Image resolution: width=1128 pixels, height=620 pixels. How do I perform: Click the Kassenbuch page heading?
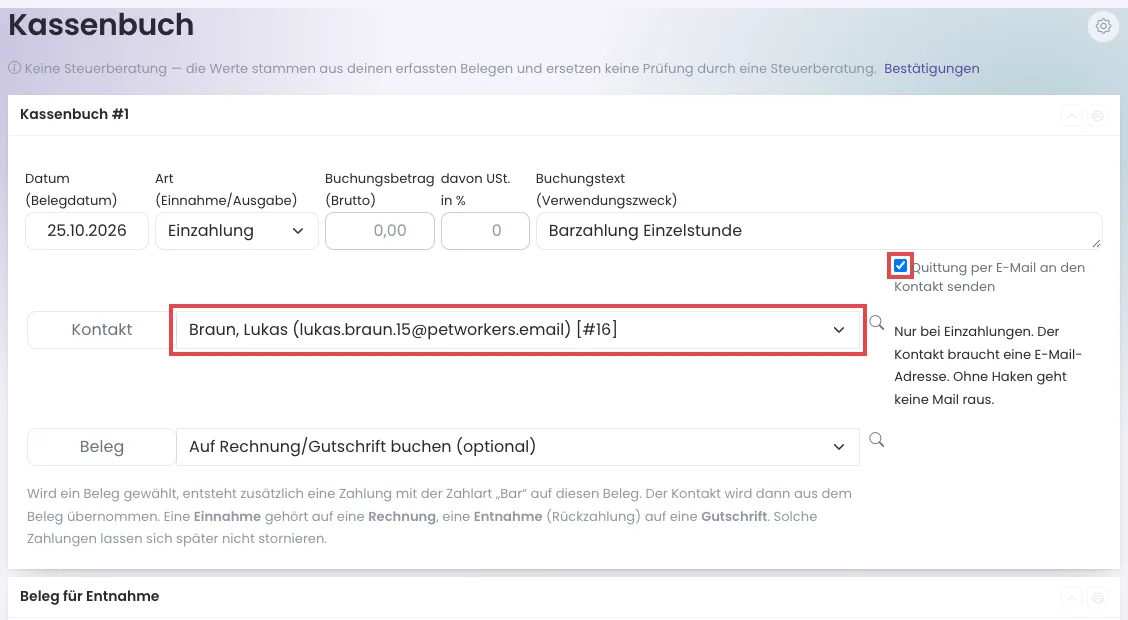point(101,25)
